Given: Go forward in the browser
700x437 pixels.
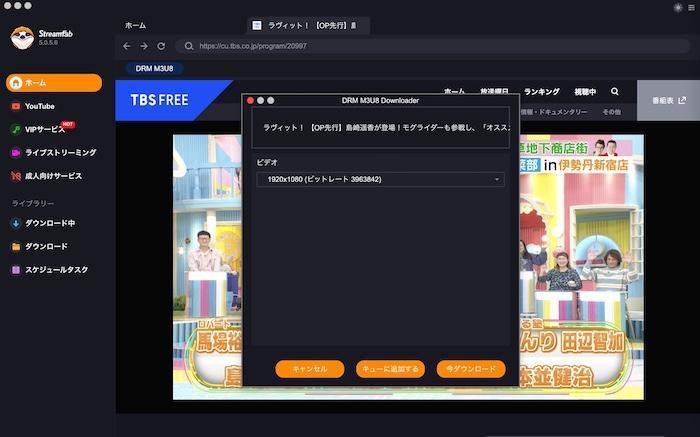Looking at the screenshot, I should tap(144, 46).
